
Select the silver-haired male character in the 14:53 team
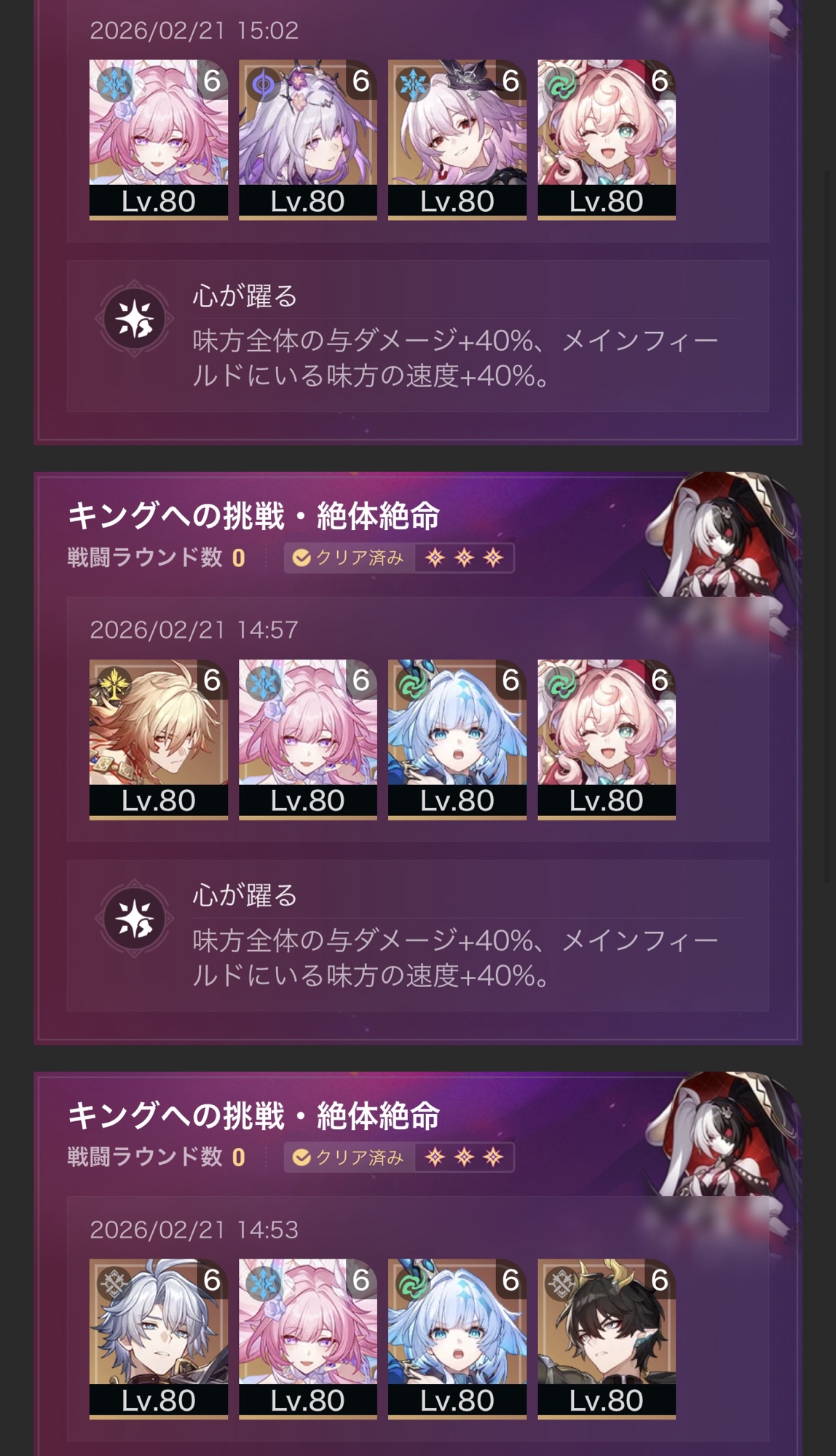(x=159, y=1339)
